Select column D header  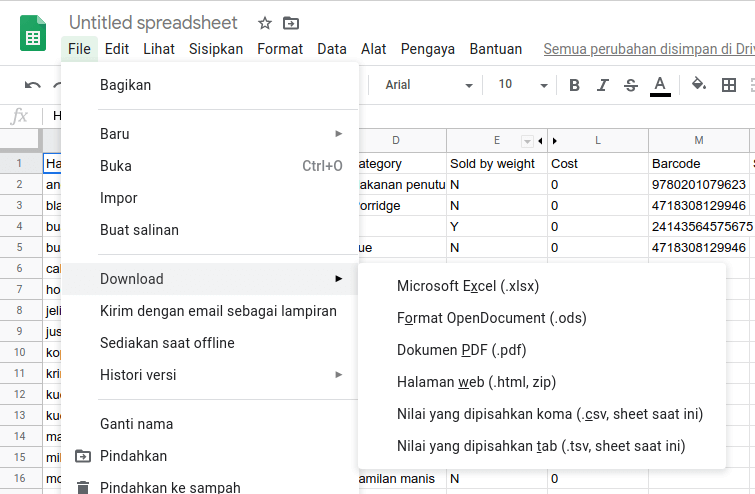402,141
